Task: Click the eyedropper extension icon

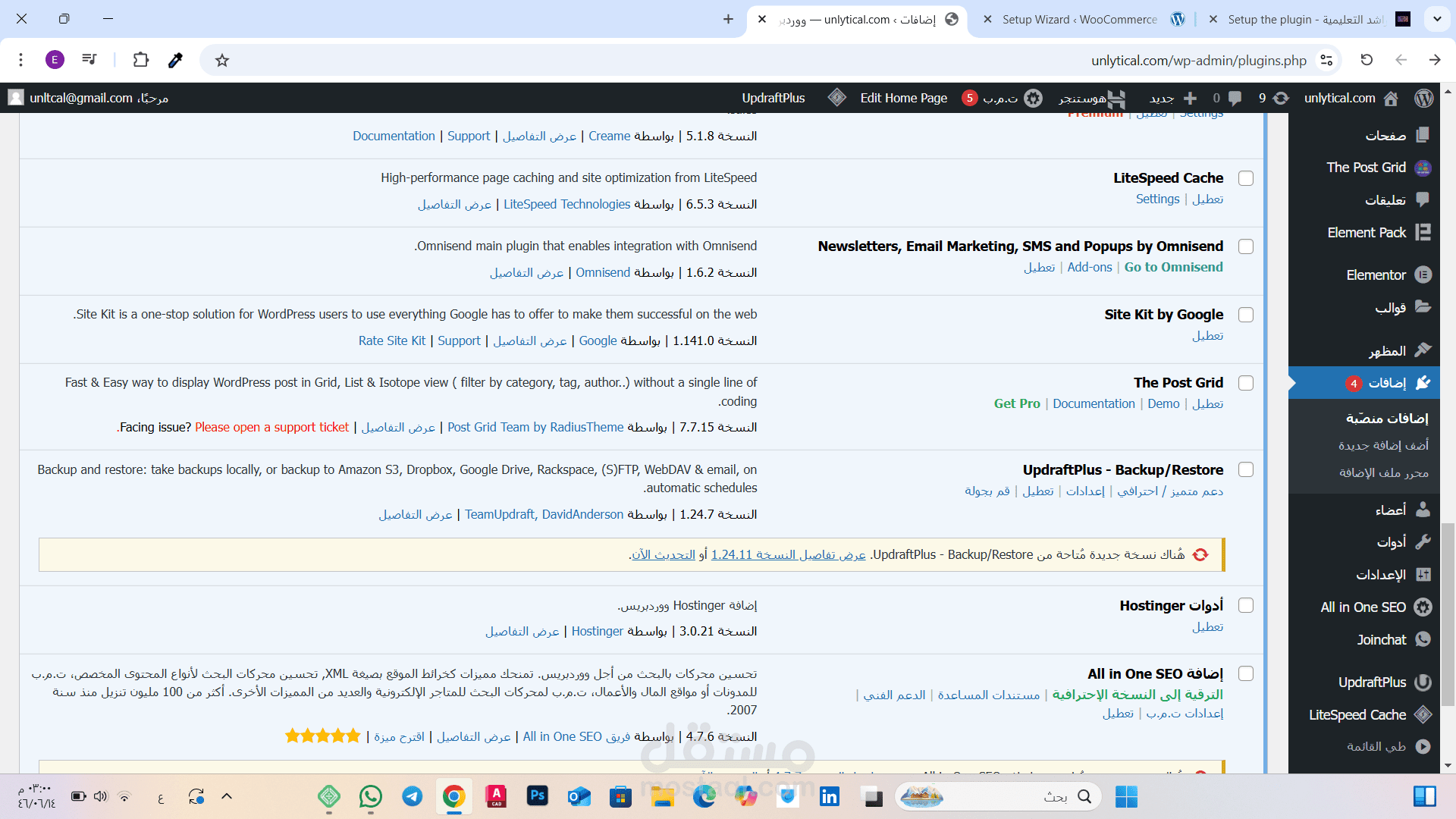Action: [175, 60]
